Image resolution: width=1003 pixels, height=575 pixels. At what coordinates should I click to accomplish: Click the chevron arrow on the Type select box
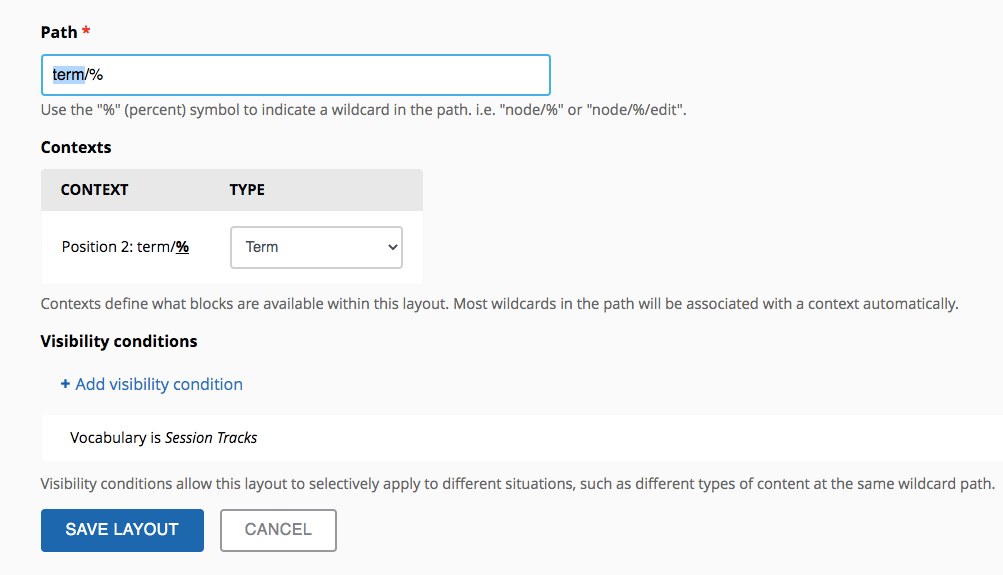click(x=393, y=247)
